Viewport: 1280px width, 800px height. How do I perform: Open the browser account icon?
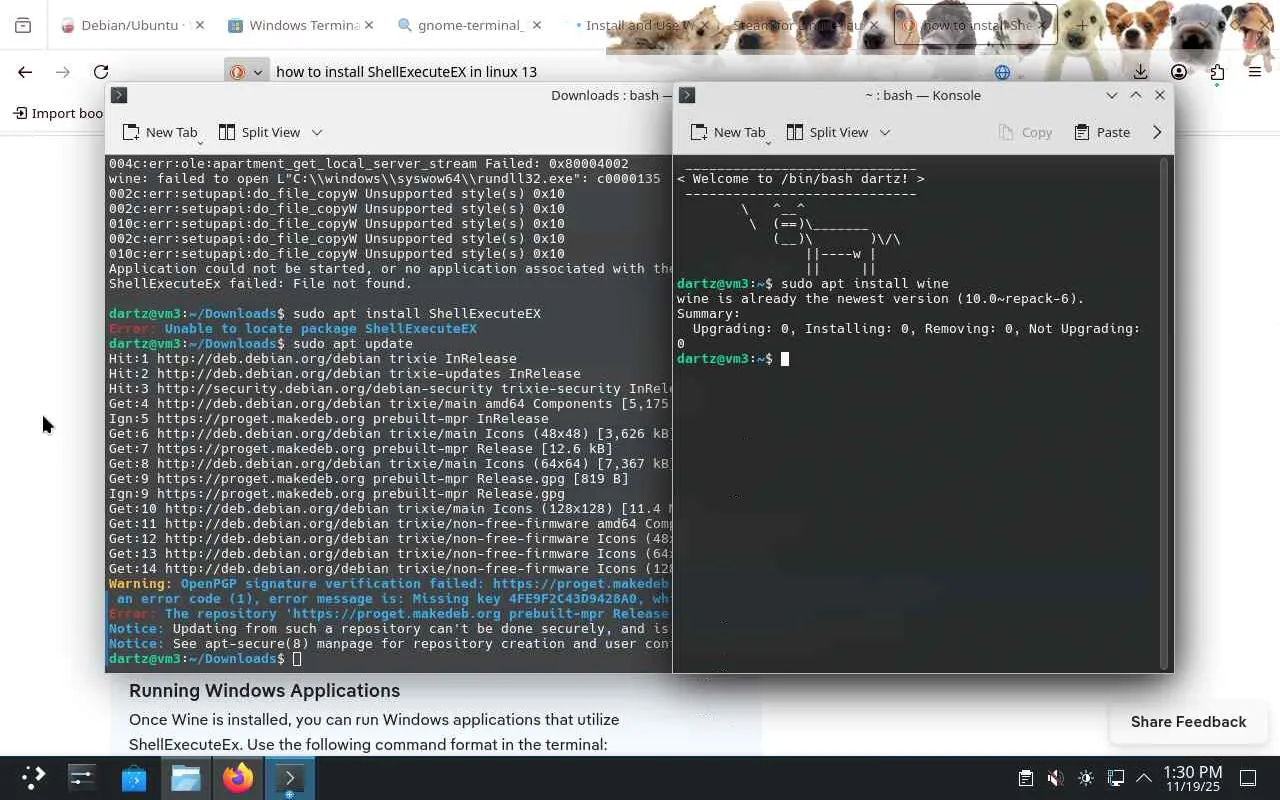coord(1179,72)
